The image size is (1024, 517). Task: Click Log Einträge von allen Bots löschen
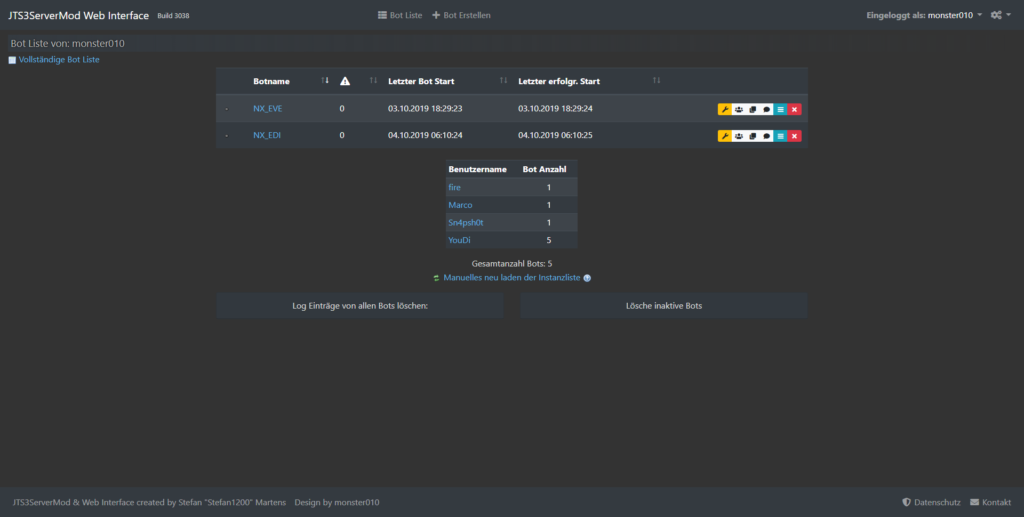(359, 306)
